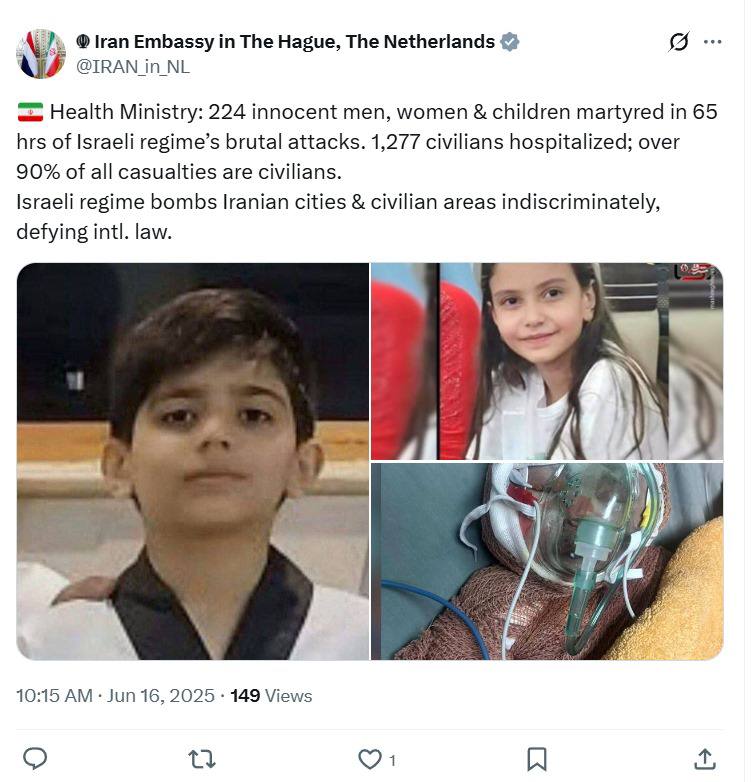
Task: Open the @IRAN_in_NL handle link
Action: tap(133, 67)
